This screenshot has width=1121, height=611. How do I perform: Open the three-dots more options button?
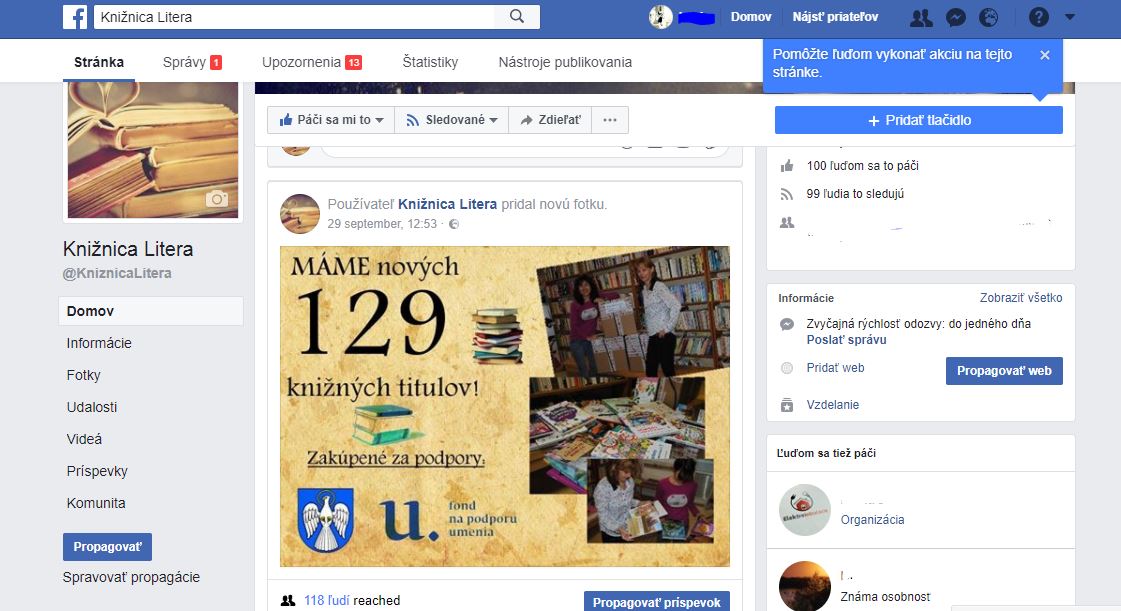click(x=610, y=120)
